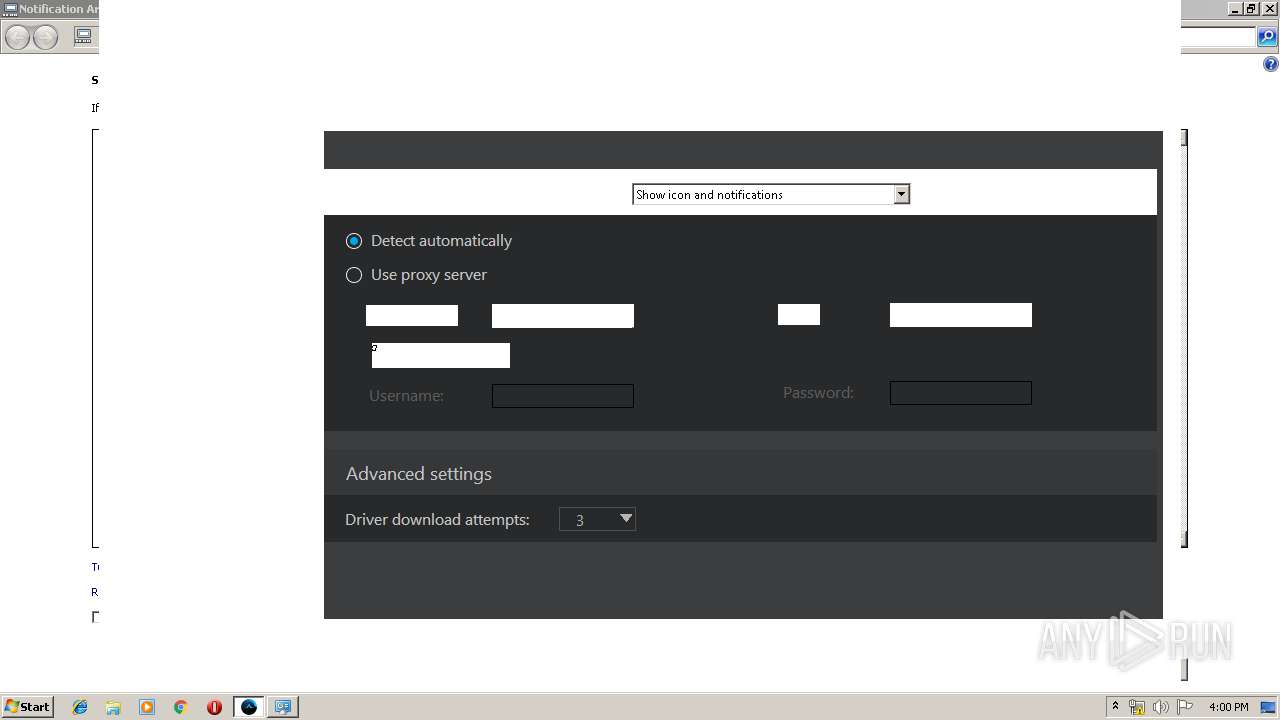Viewport: 1280px width, 720px height.
Task: Click the 4:00 PM system clock
Action: point(1229,707)
